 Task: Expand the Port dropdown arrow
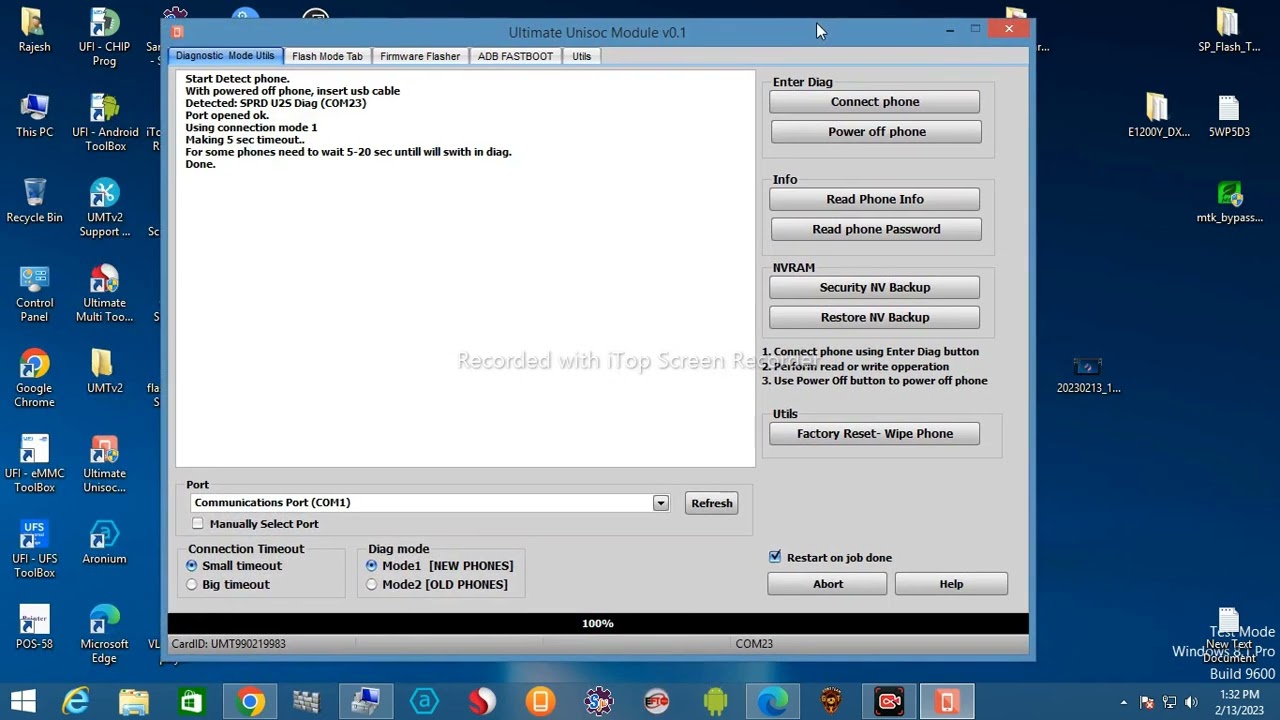point(661,503)
